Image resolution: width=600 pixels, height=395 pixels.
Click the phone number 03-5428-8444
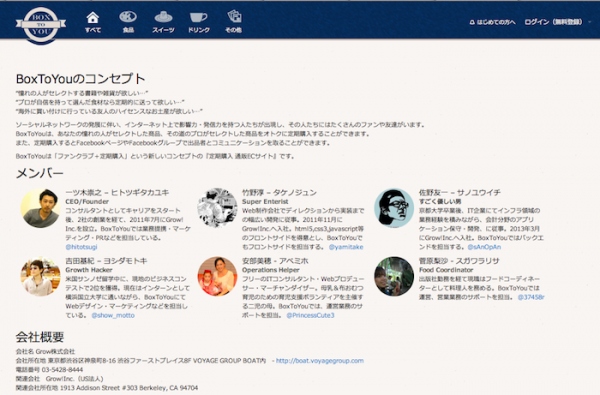click(62, 370)
